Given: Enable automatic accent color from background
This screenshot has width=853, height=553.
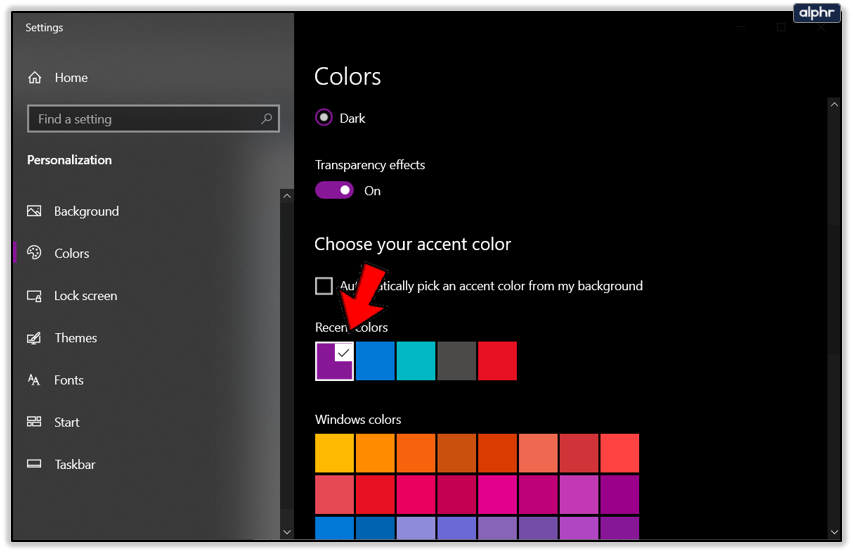Looking at the screenshot, I should 324,286.
